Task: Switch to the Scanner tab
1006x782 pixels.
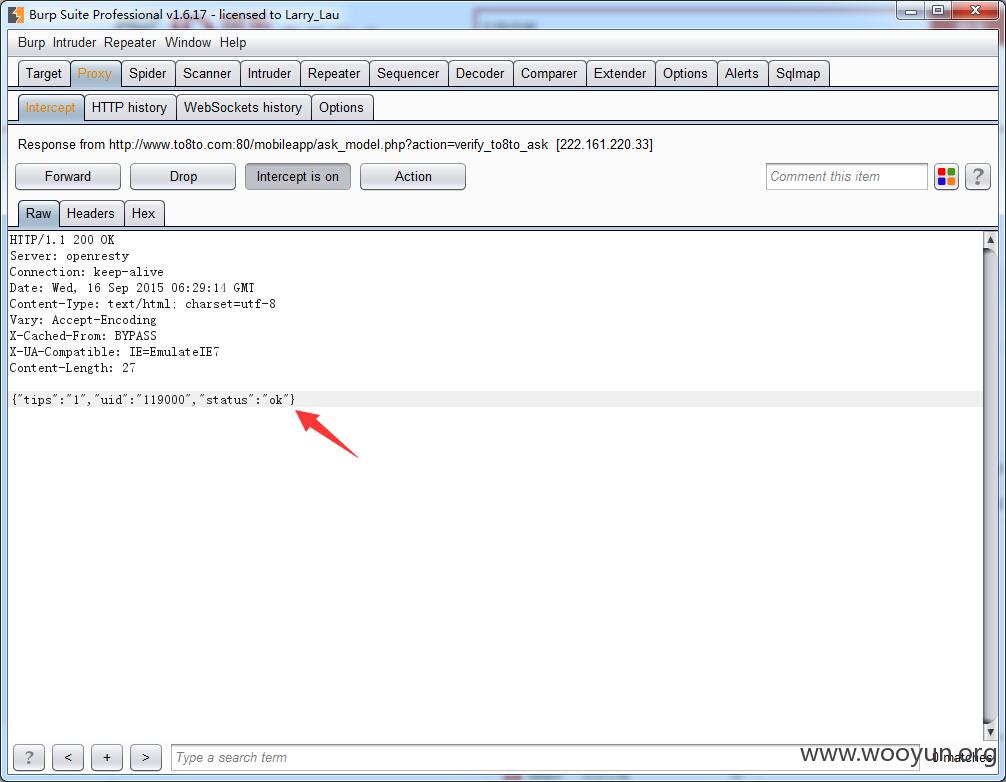Action: point(207,74)
